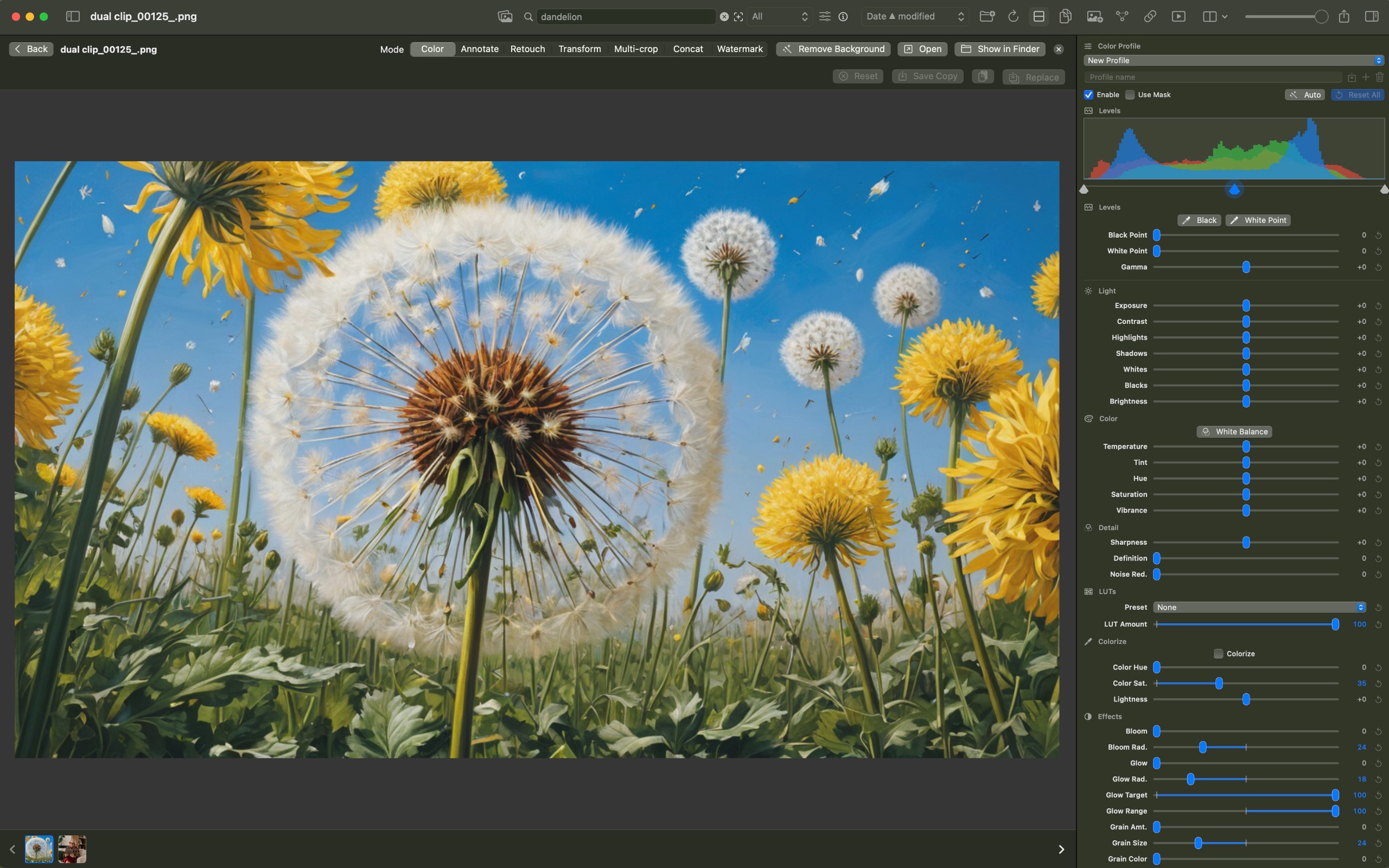Open the filter sliders options icon
This screenshot has height=868, width=1389.
click(x=825, y=17)
